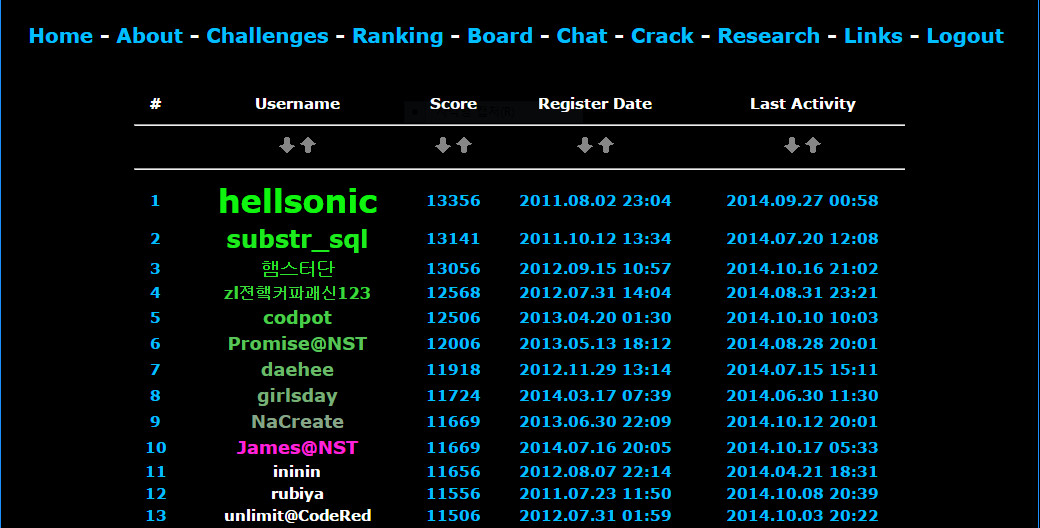Open the Challenges page
This screenshot has height=528, width=1040.
(x=267, y=36)
